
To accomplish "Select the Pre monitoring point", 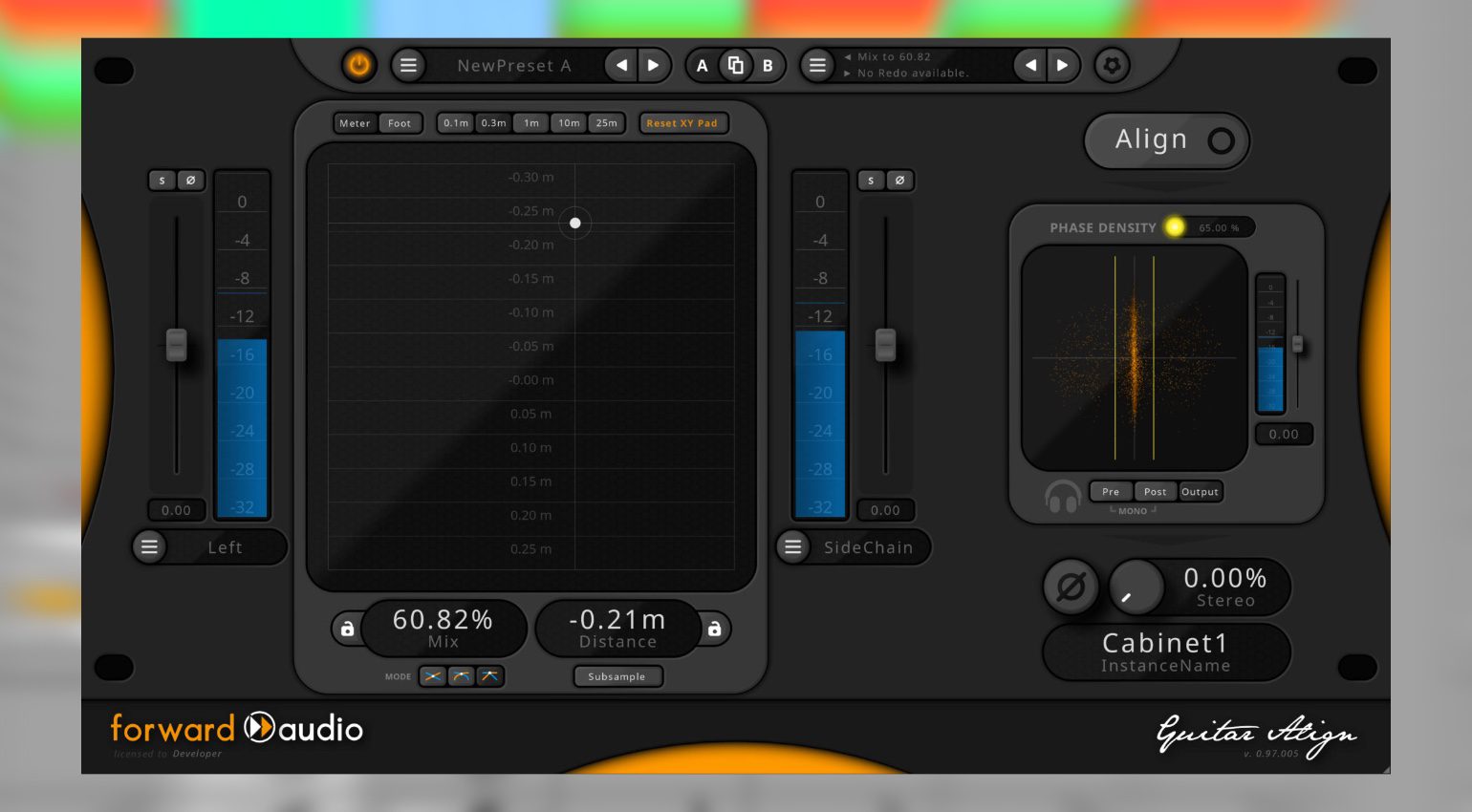I will click(1111, 492).
